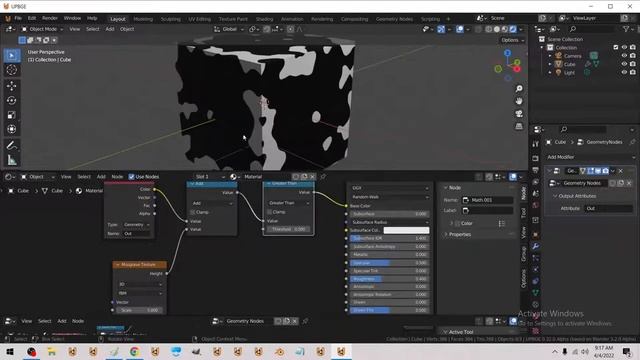
Task: Toggle Collection viewport visibility eye
Action: point(624,47)
